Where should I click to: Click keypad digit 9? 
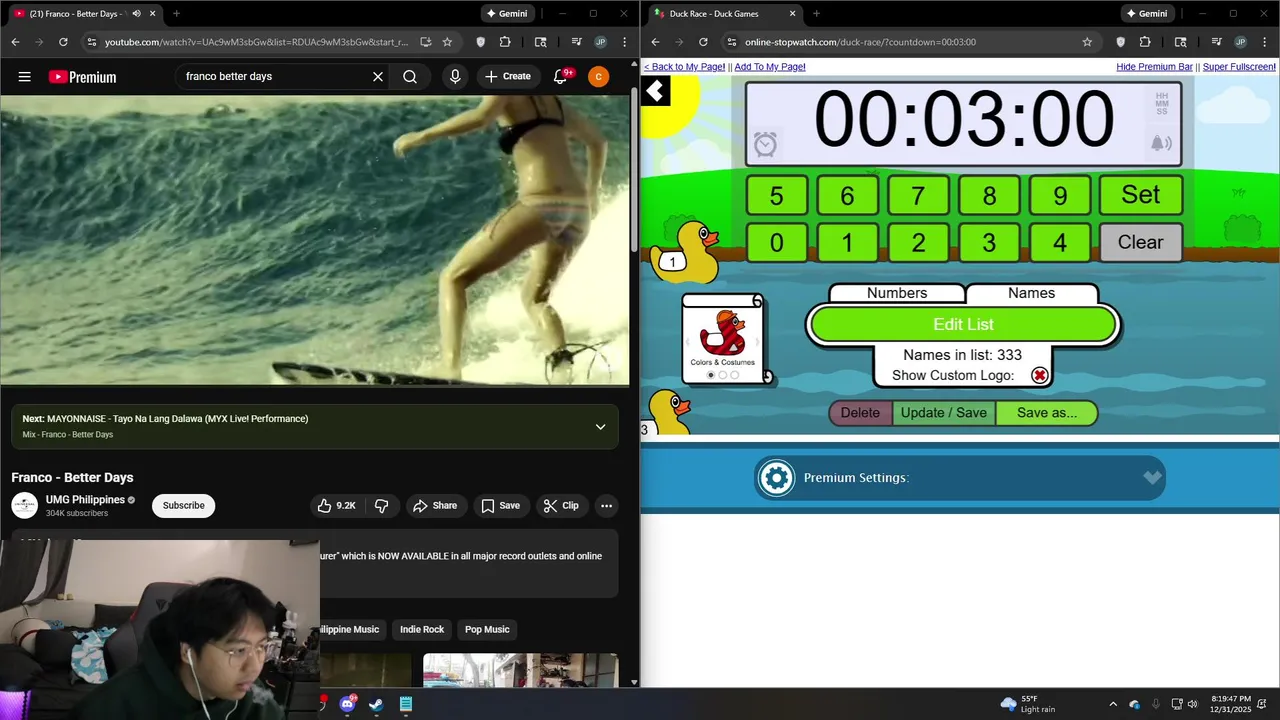[1060, 196]
